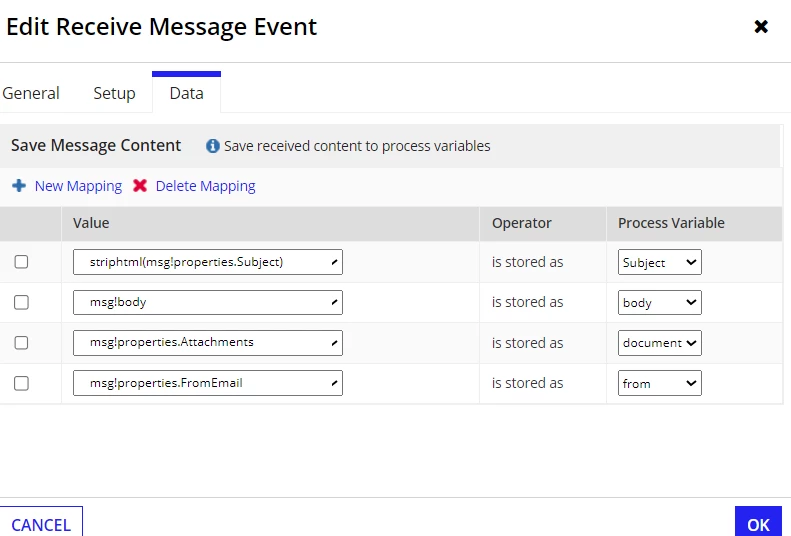Click into the msg!properties.Attachments value field
This screenshot has width=791, height=536.
tap(208, 343)
